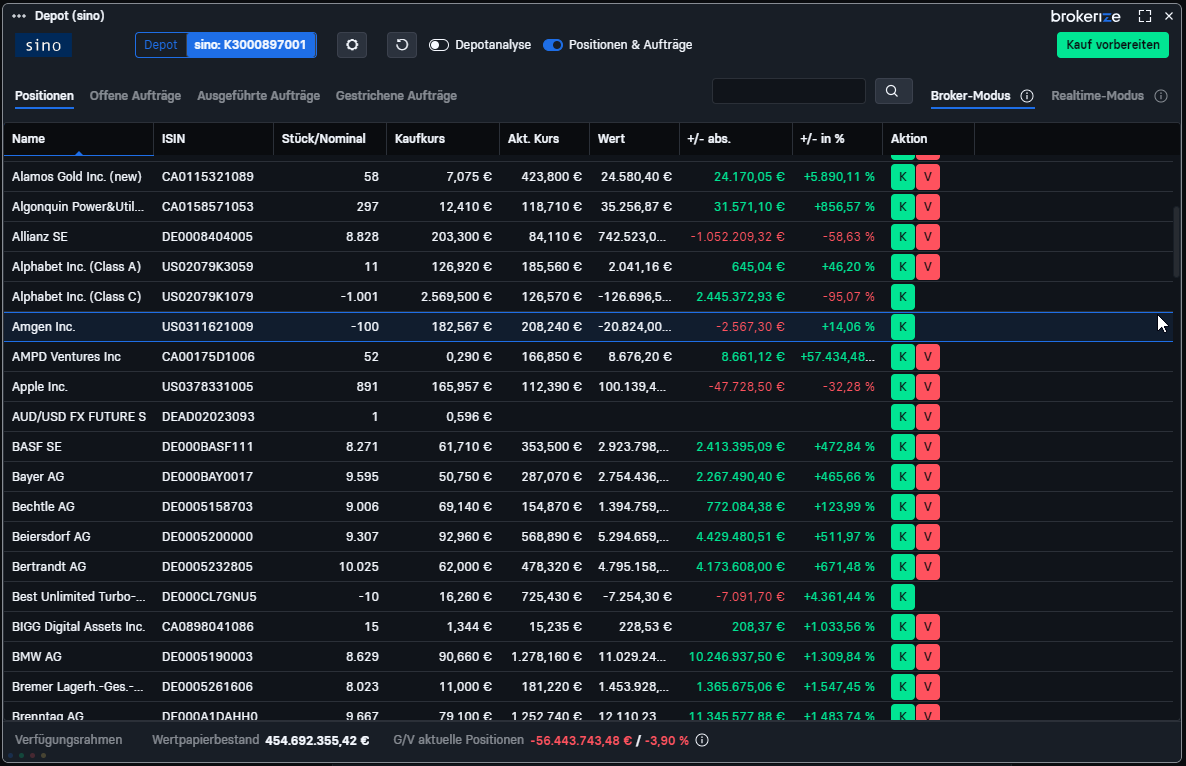Screen dimensions: 1186x766
Task: Click K buy button for Amgen Inc.
Action: point(902,327)
